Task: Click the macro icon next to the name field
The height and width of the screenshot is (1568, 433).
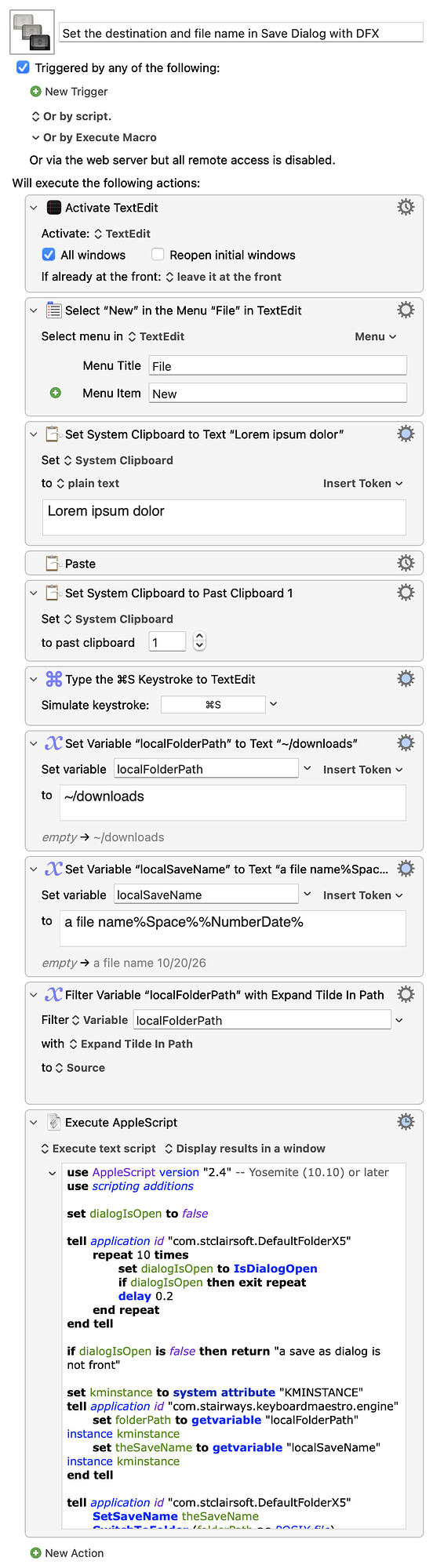Action: click(x=32, y=32)
